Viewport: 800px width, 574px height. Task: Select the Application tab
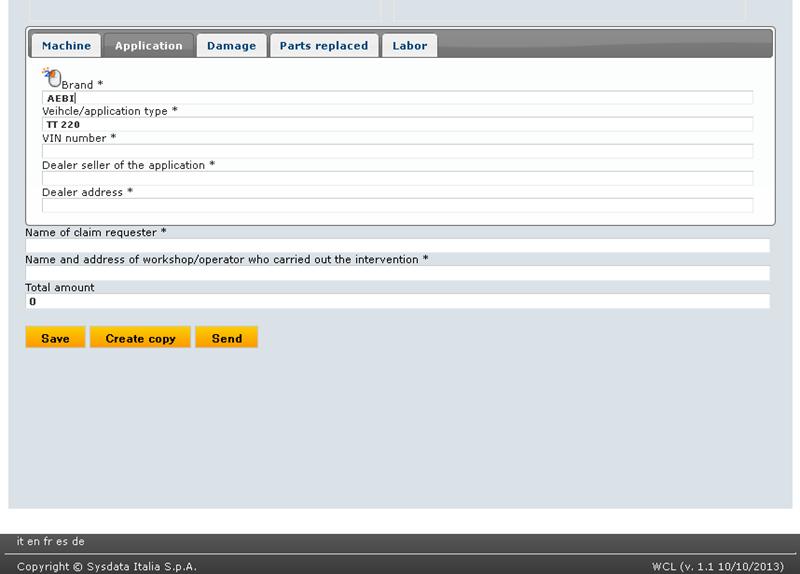(x=148, y=45)
